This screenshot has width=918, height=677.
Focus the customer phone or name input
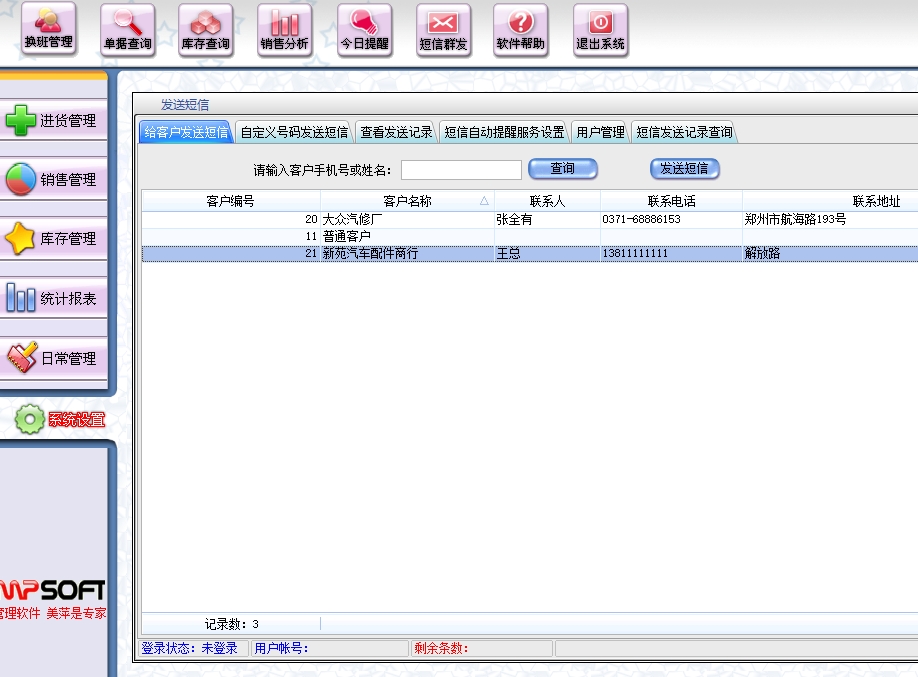coord(461,170)
